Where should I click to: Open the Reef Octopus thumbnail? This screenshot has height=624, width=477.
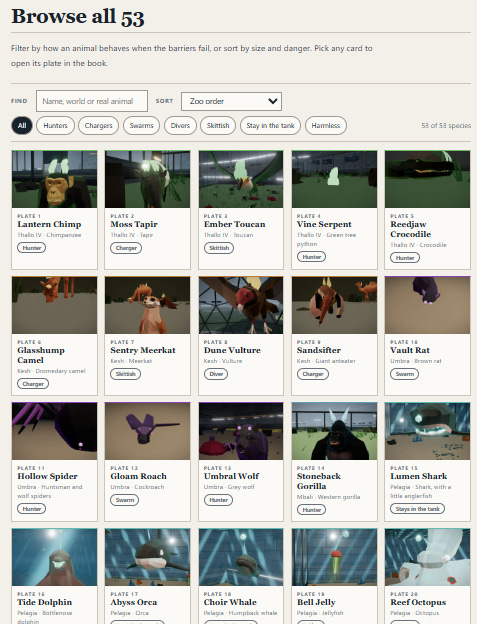[428, 557]
